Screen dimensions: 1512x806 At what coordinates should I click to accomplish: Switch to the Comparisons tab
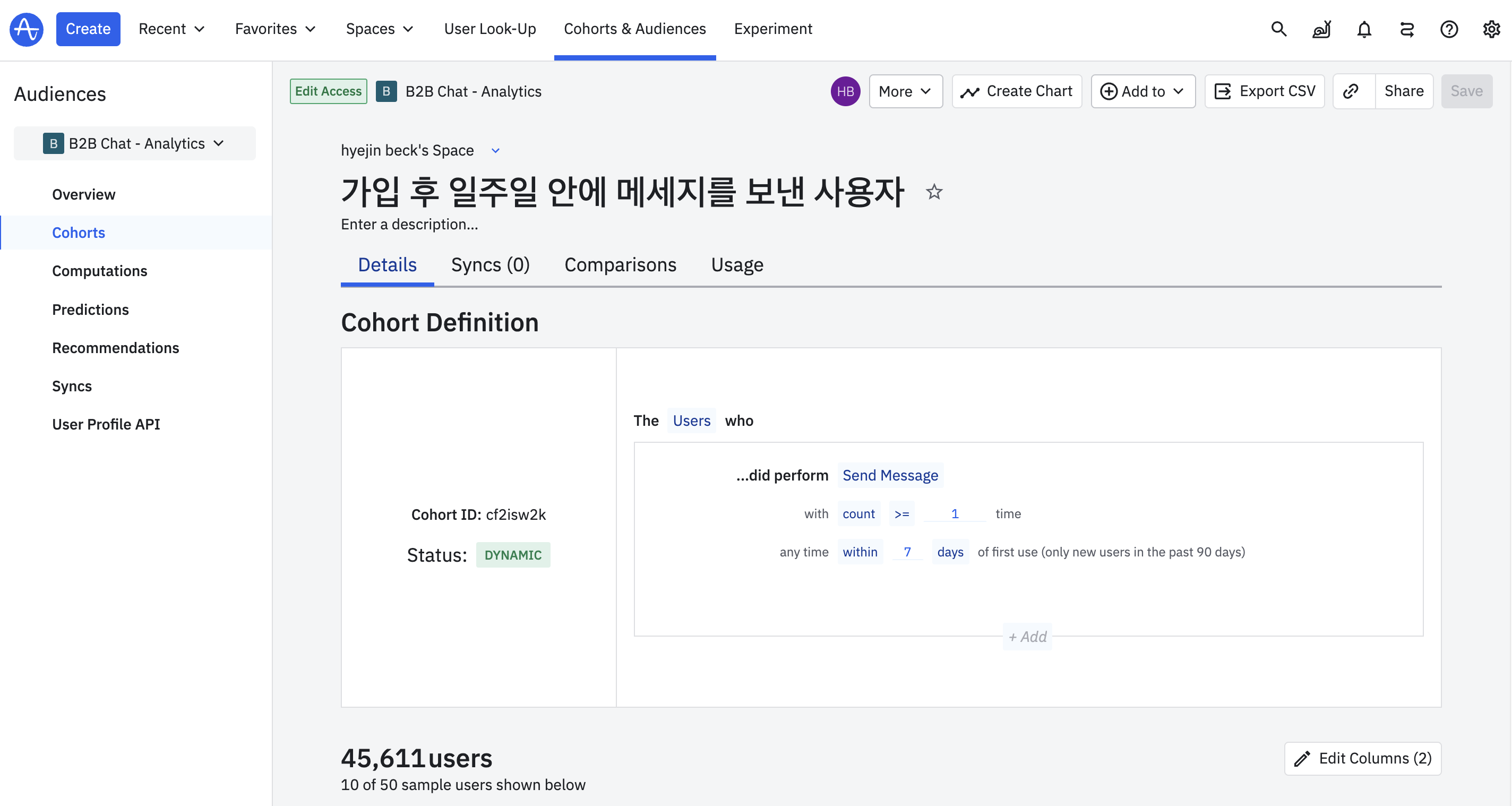620,265
